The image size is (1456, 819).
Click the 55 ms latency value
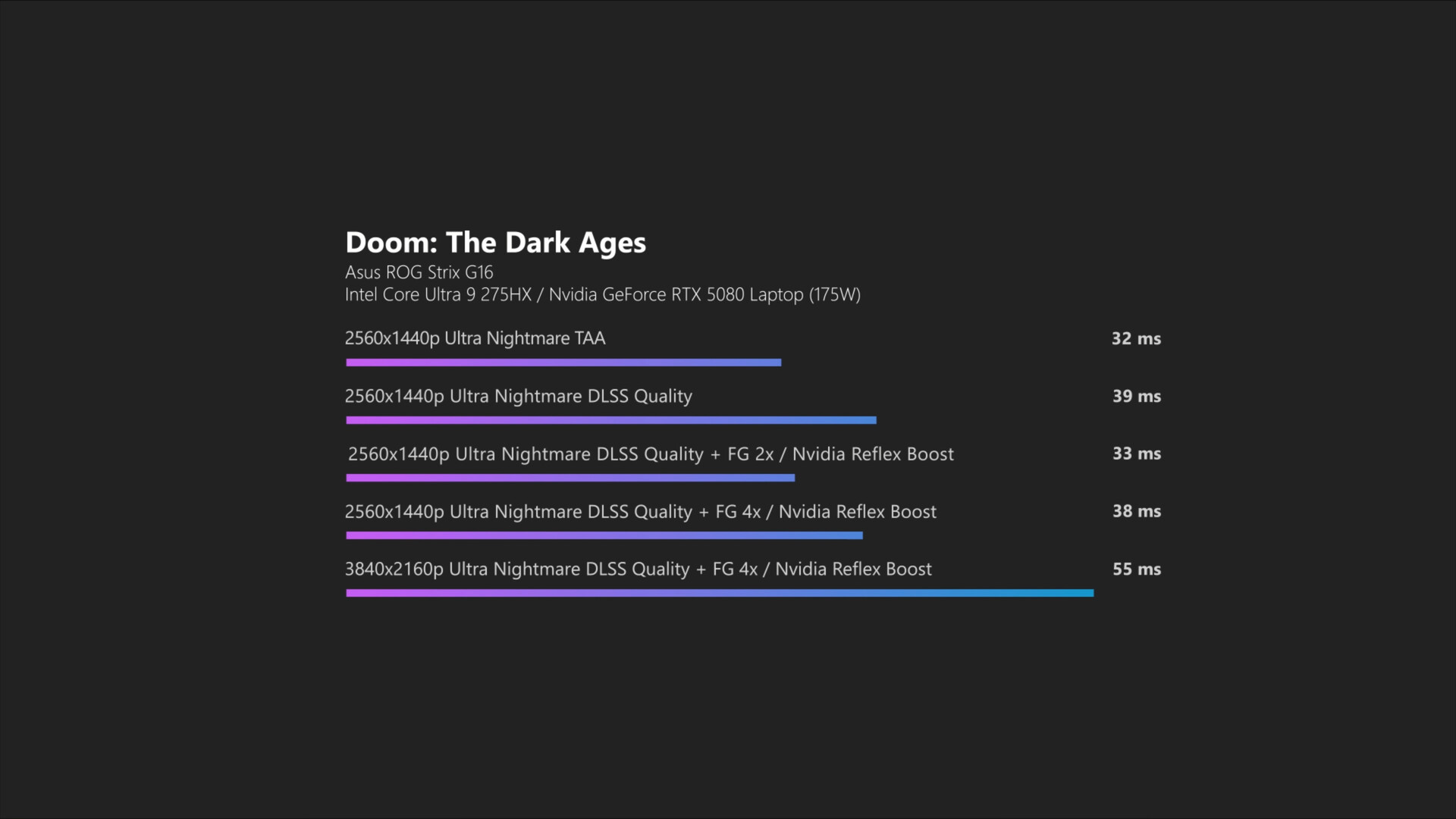pyautogui.click(x=1136, y=570)
